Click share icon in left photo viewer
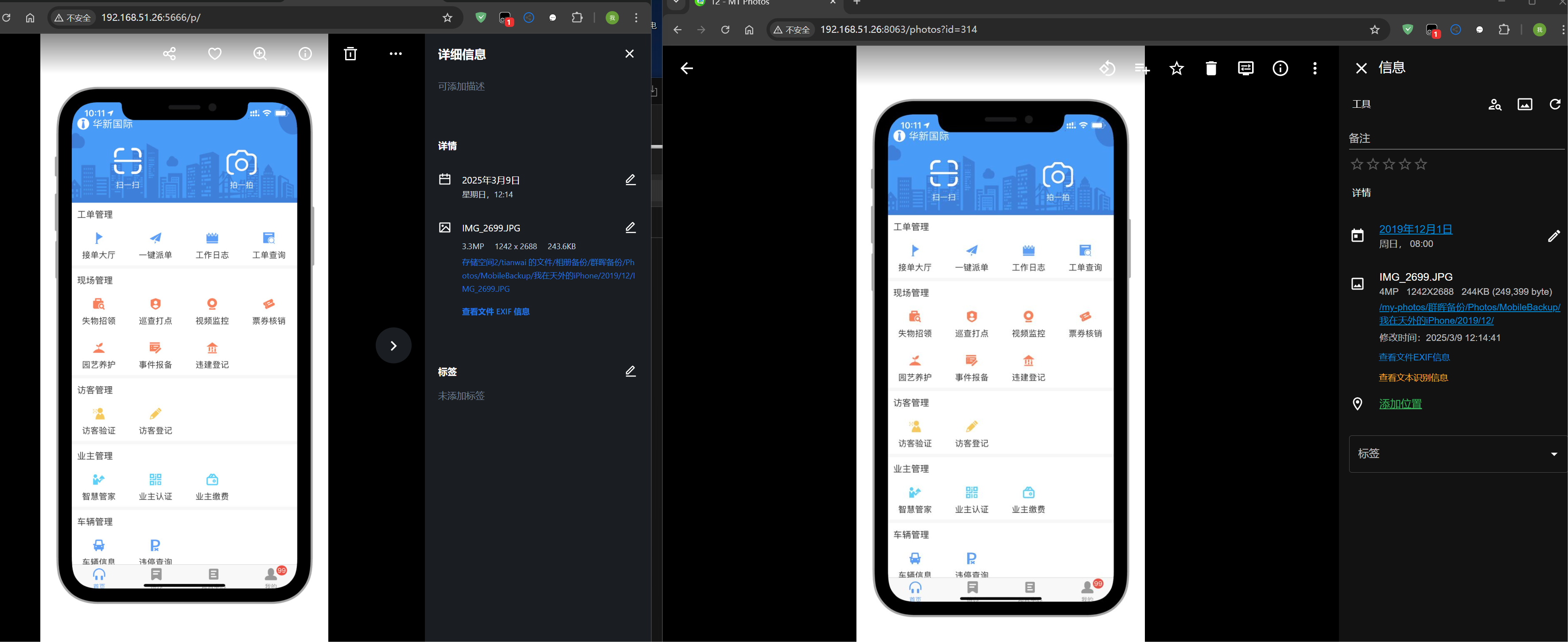The width and height of the screenshot is (1568, 642). 169,54
